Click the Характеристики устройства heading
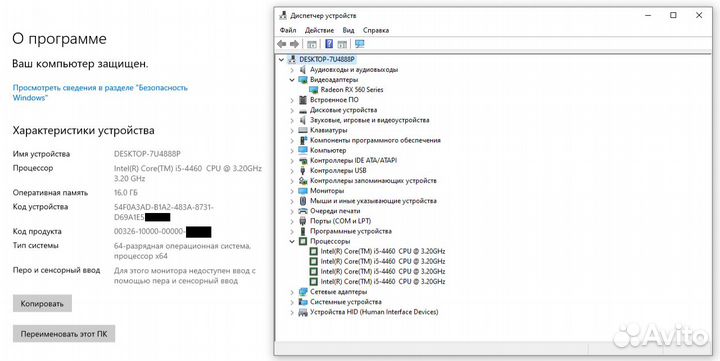The height and width of the screenshot is (361, 720). click(83, 130)
